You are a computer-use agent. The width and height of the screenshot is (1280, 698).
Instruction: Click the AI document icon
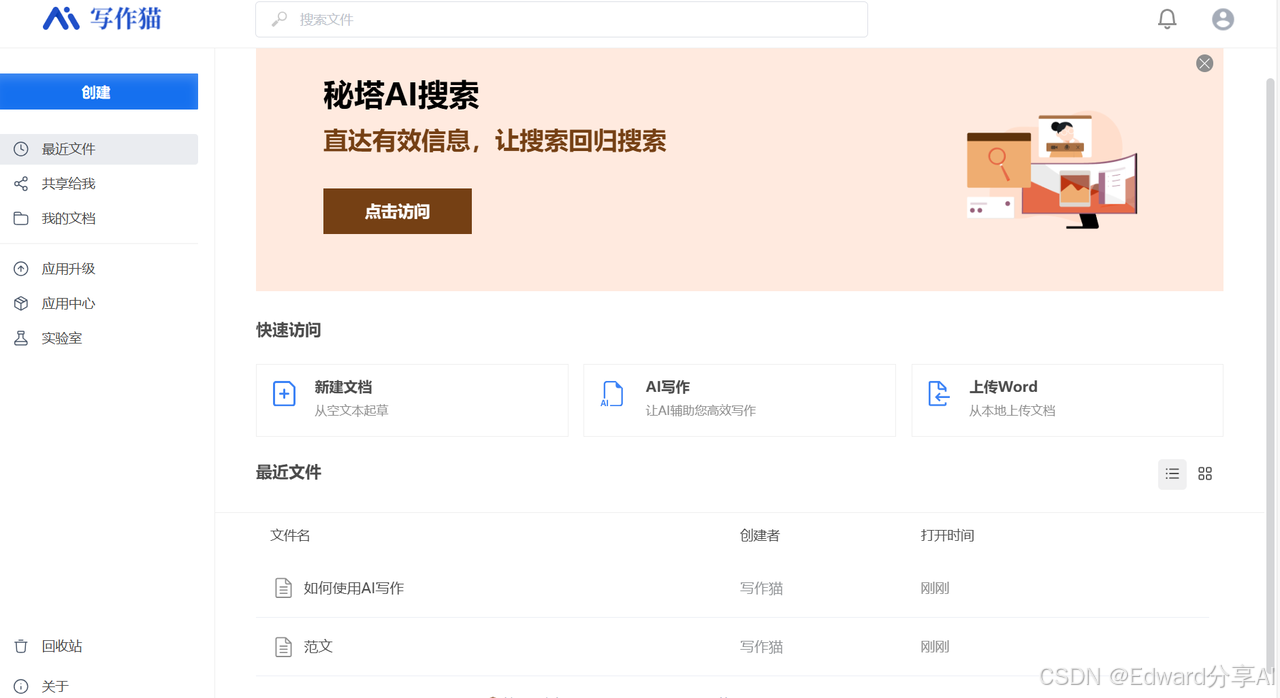612,394
